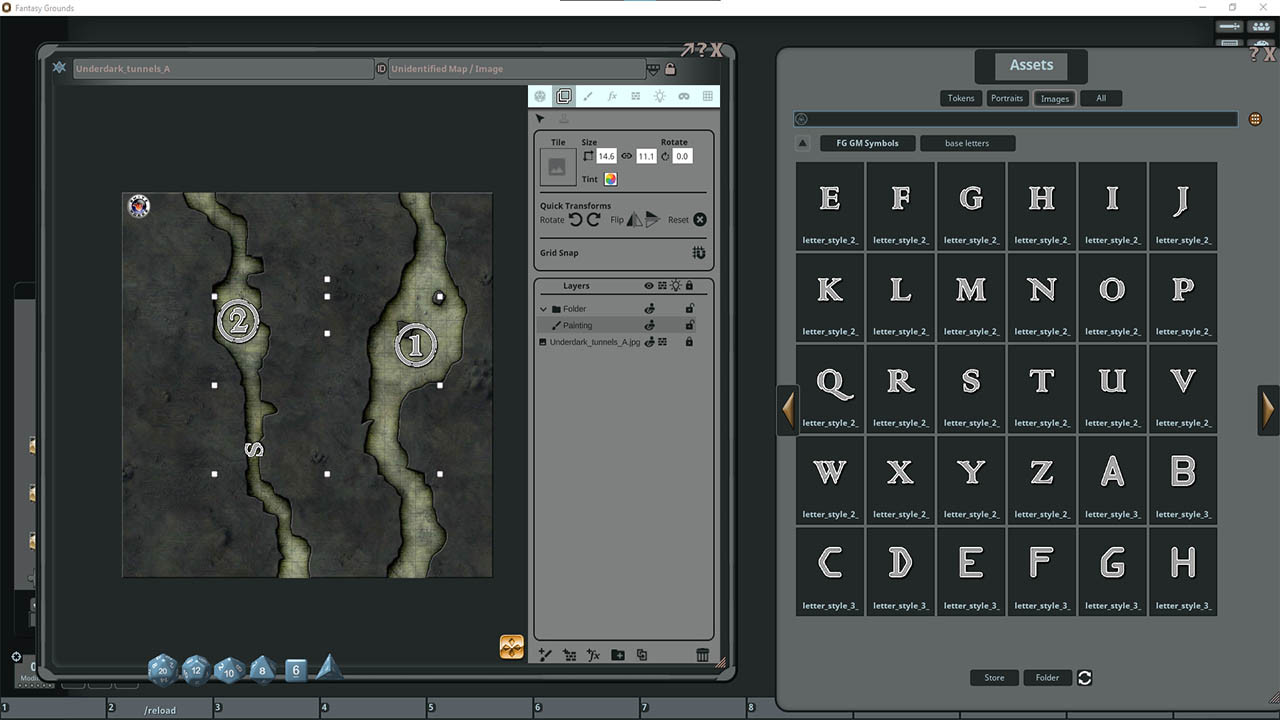
Task: Switch to the Portraits tab in Assets
Action: [x=1007, y=98]
